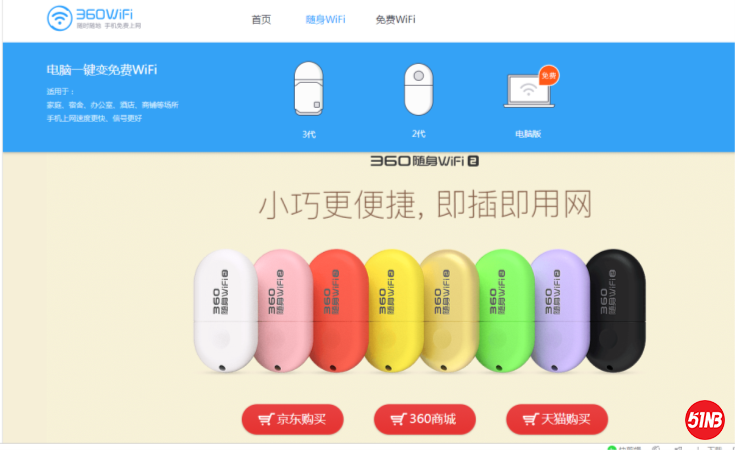Pick the pink WiFi dongle

pos(285,310)
